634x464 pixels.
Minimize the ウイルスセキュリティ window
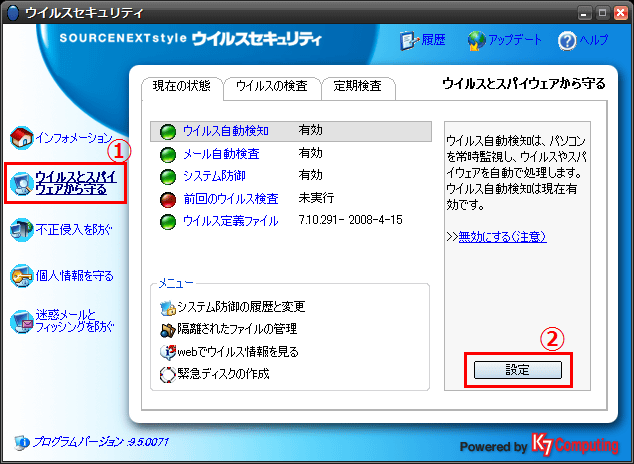tap(584, 13)
